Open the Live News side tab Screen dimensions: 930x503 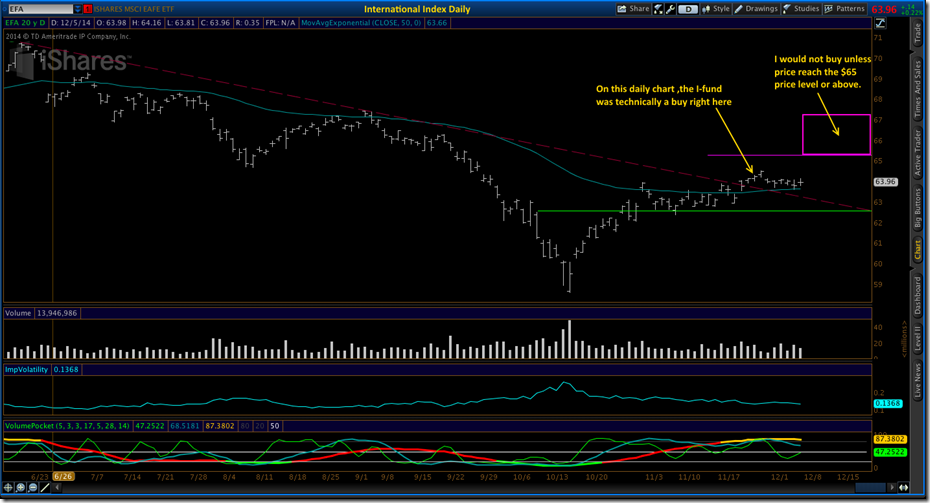pos(918,381)
